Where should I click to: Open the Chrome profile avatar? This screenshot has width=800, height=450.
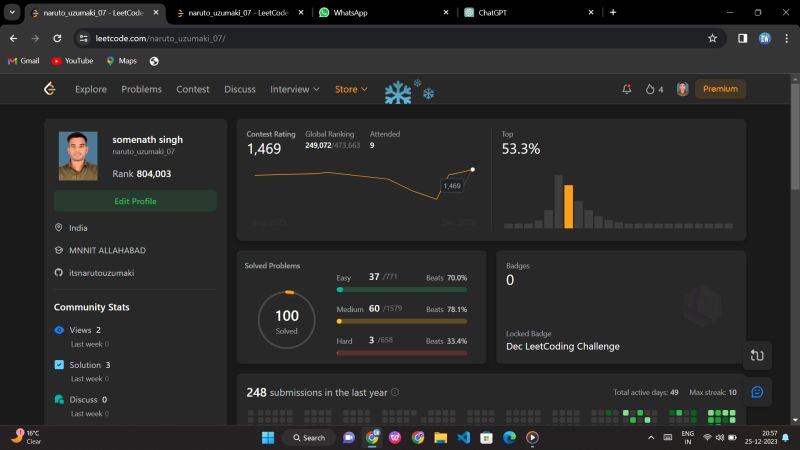tap(764, 38)
